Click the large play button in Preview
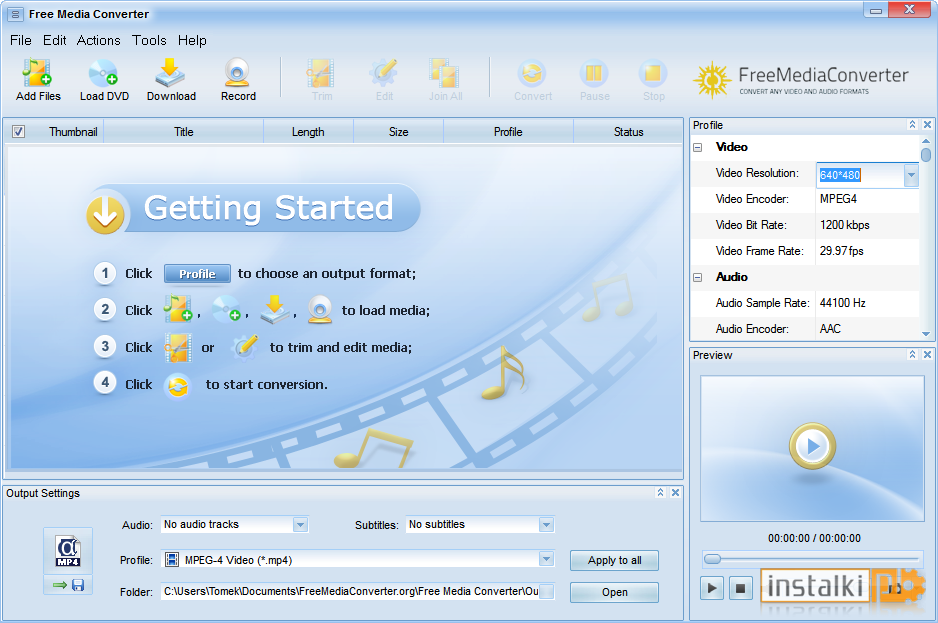The height and width of the screenshot is (623, 938). coord(812,446)
